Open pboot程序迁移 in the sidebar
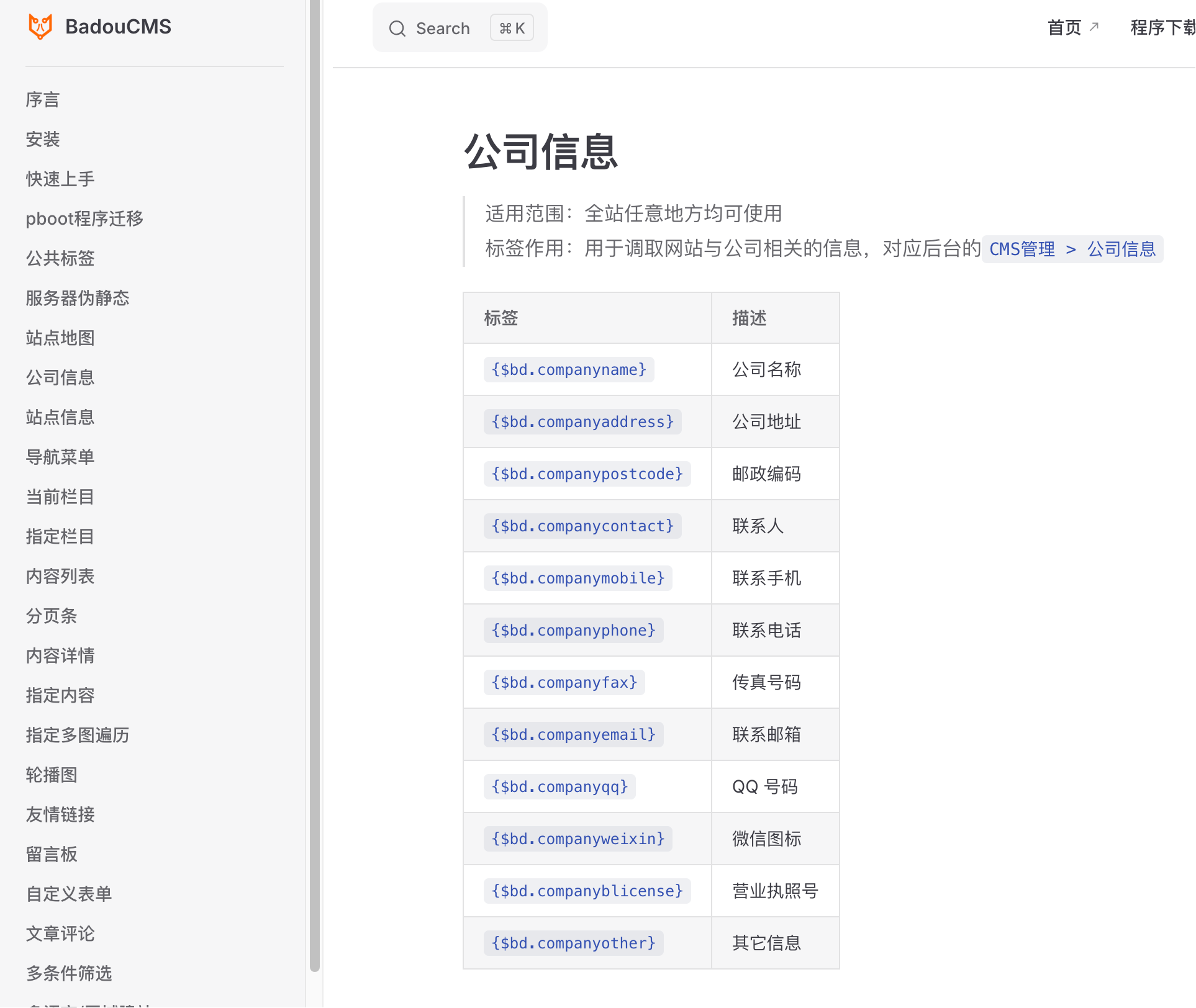The width and height of the screenshot is (1196, 1008). click(84, 219)
